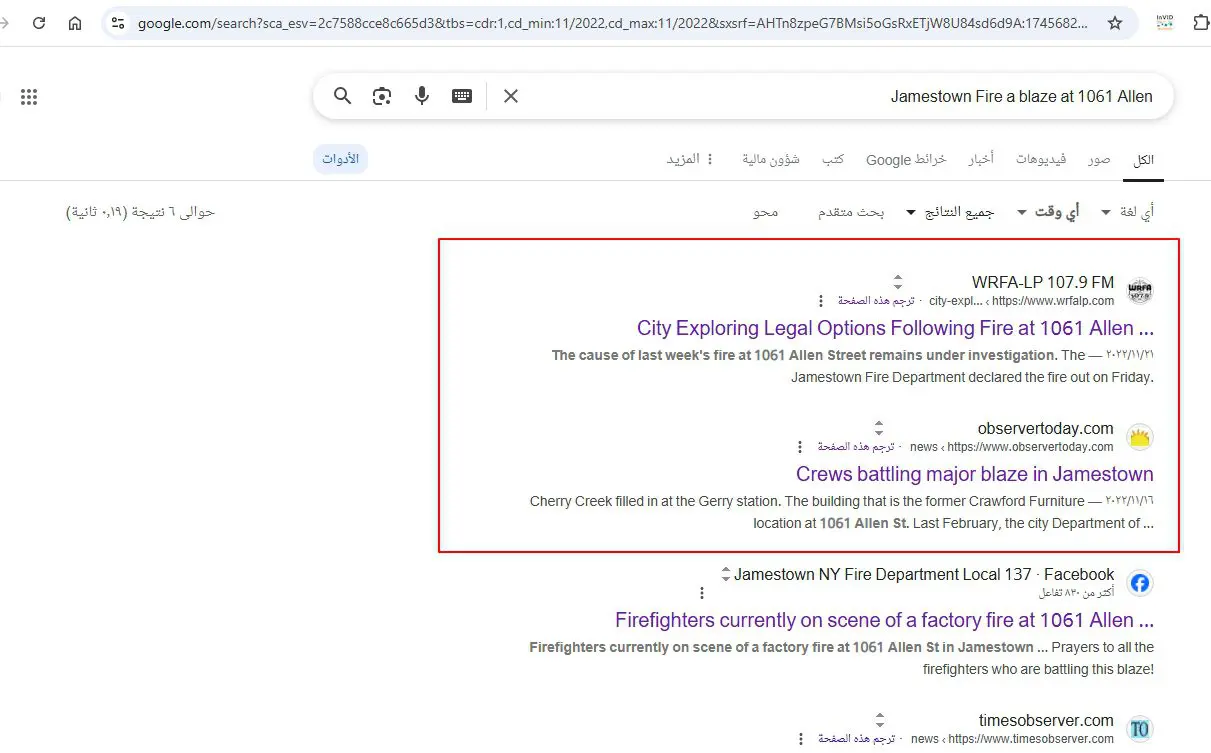Viewport: 1211px width, 753px height.
Task: Click the https://www.wrfalp.com URL text
Action: [x=1053, y=301]
